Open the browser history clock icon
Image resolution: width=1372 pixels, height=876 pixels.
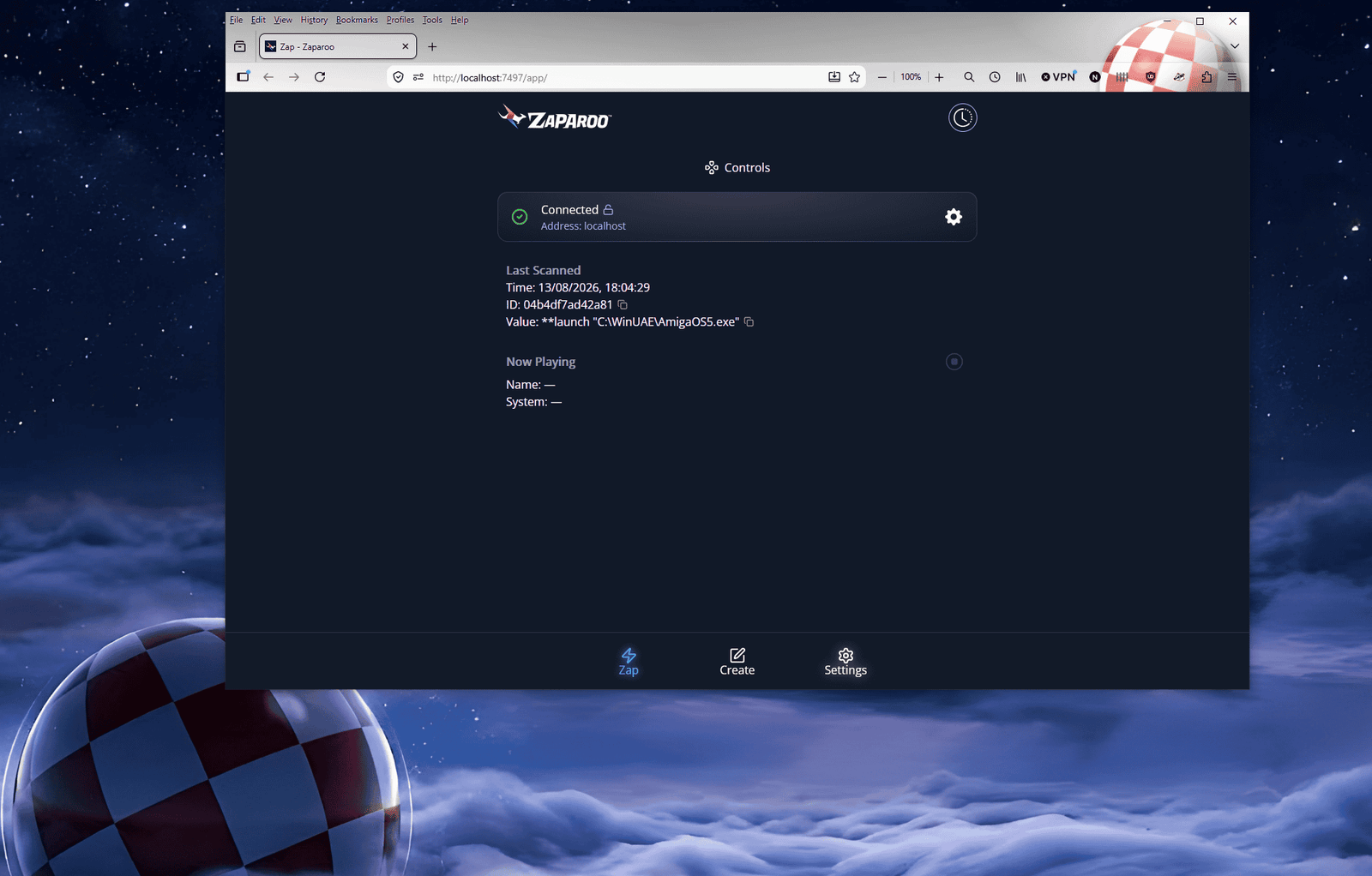[995, 77]
